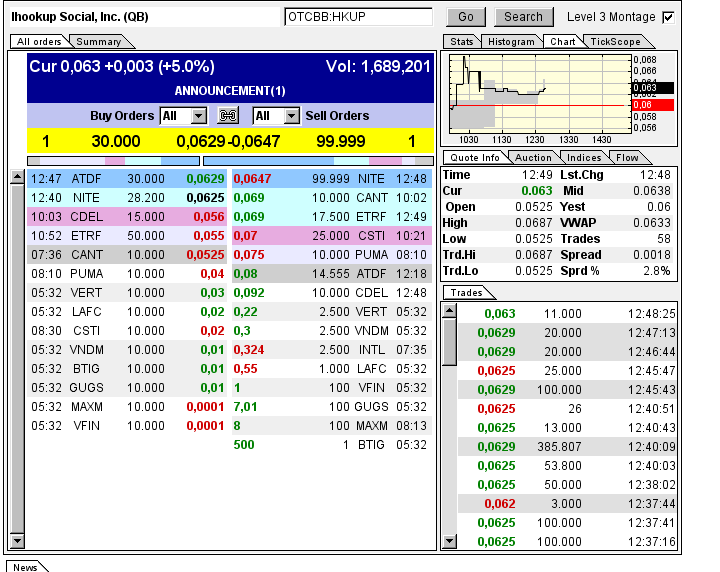The height and width of the screenshot is (572, 720).
Task: Click the intraday price chart
Action: pyautogui.click(x=538, y=93)
